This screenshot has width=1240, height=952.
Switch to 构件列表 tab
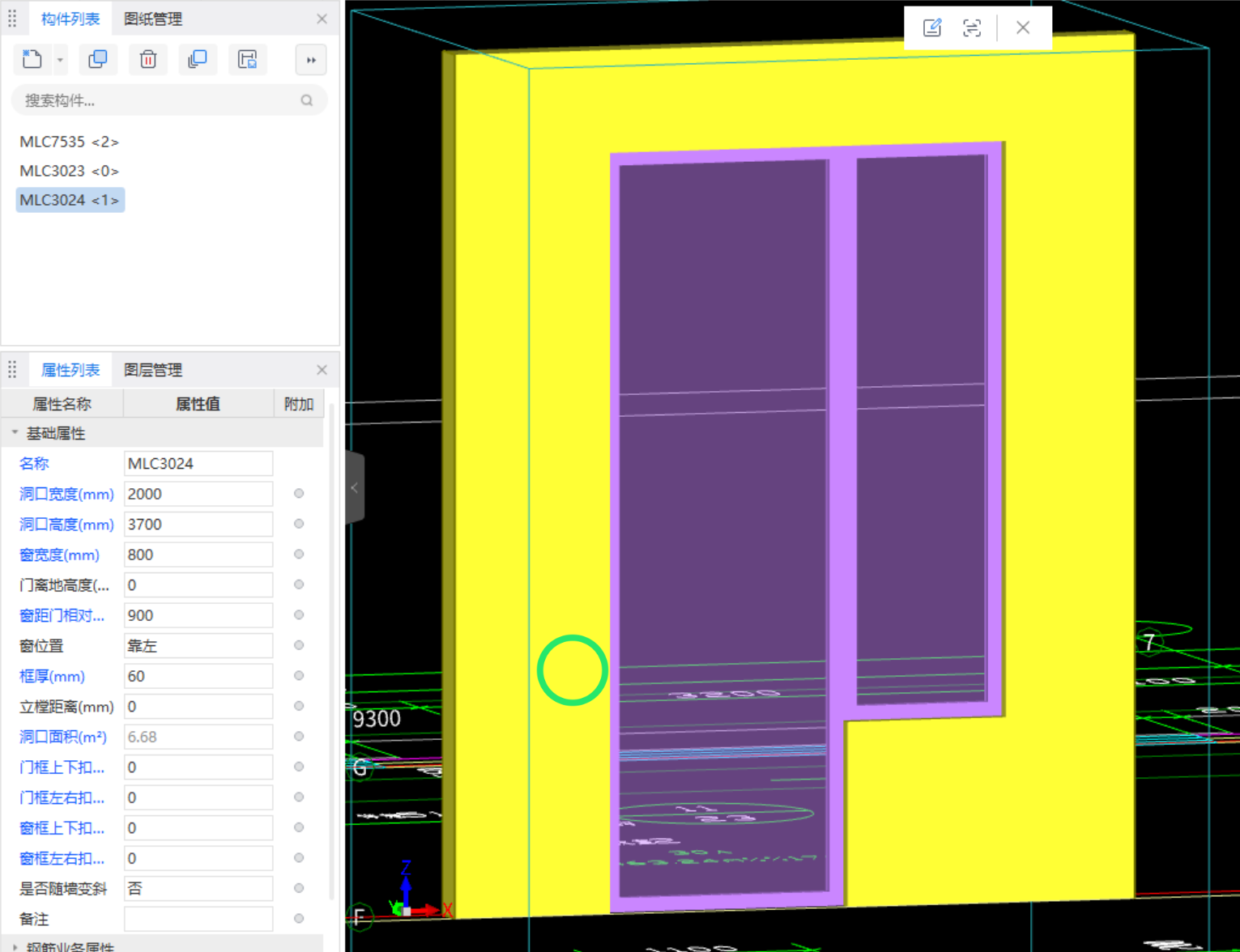[x=70, y=19]
